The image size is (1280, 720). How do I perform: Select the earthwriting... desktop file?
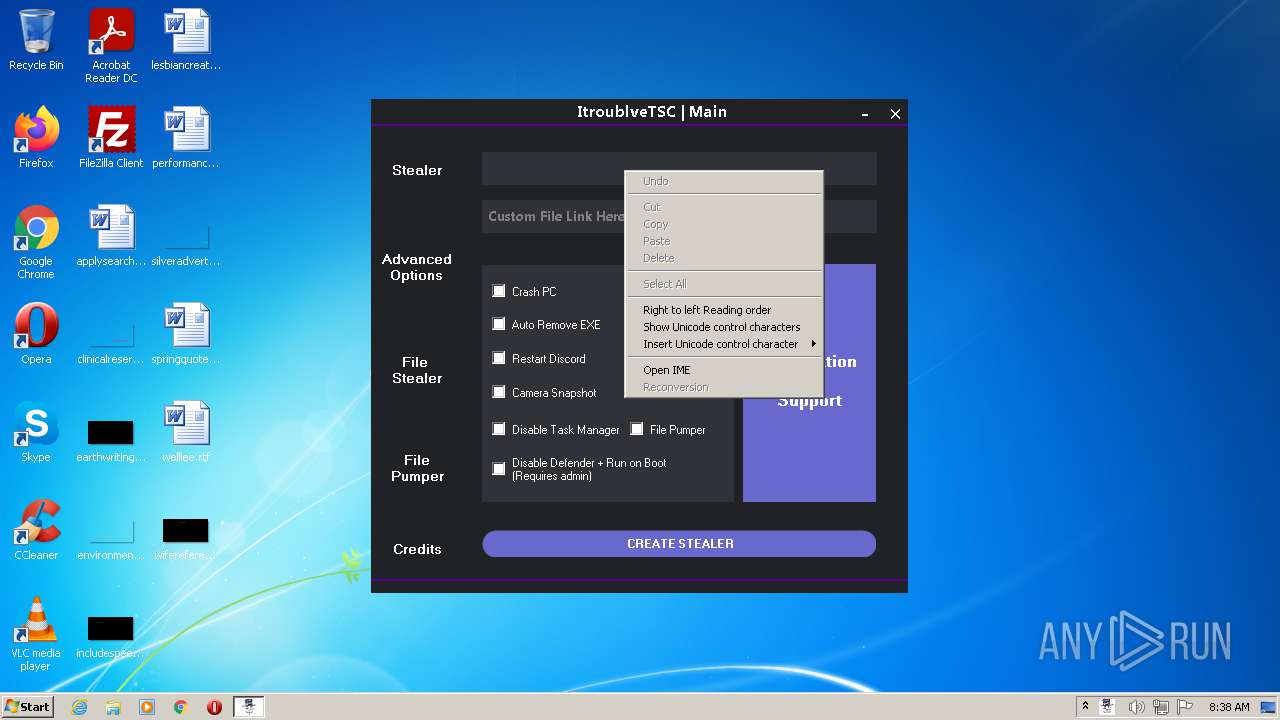(x=111, y=440)
